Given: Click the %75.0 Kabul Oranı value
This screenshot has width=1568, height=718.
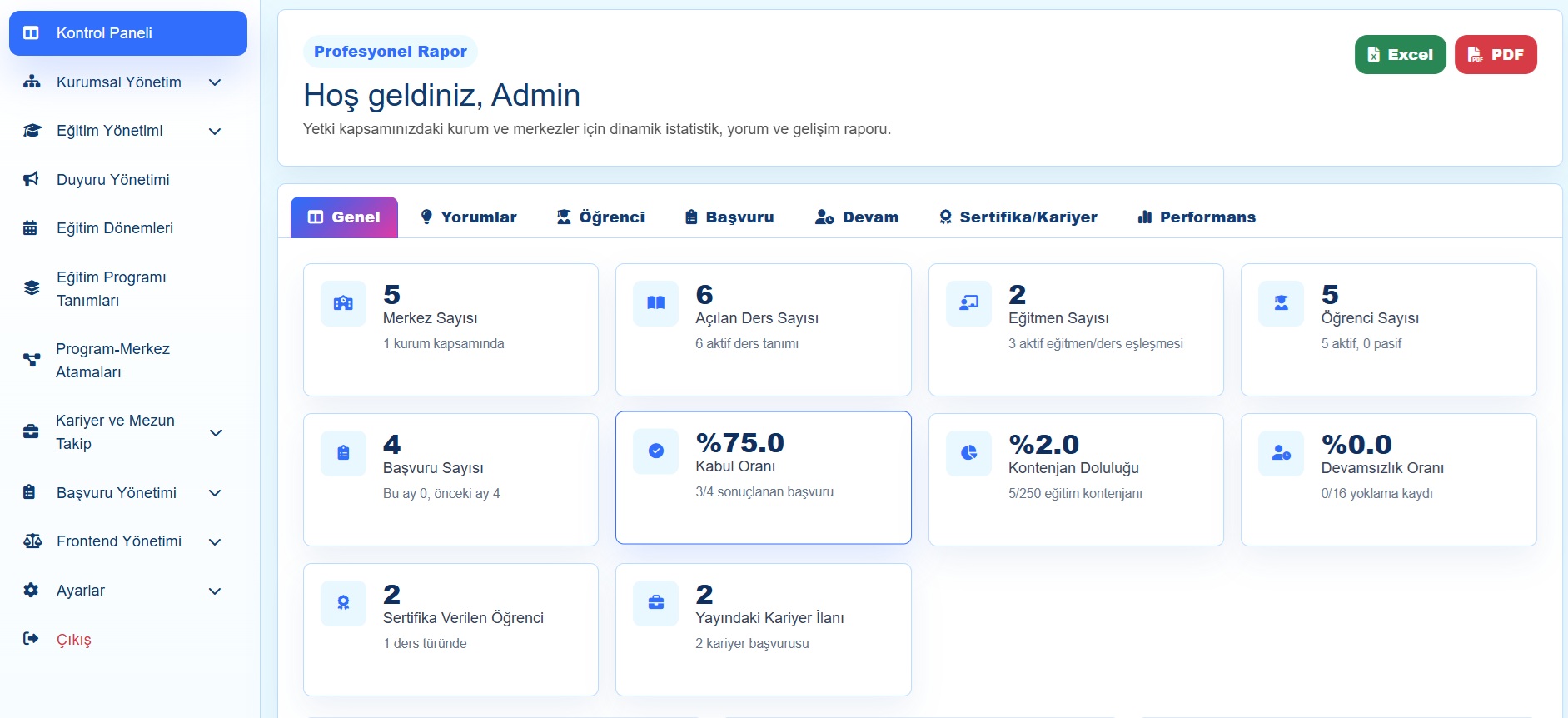Looking at the screenshot, I should click(x=739, y=443).
